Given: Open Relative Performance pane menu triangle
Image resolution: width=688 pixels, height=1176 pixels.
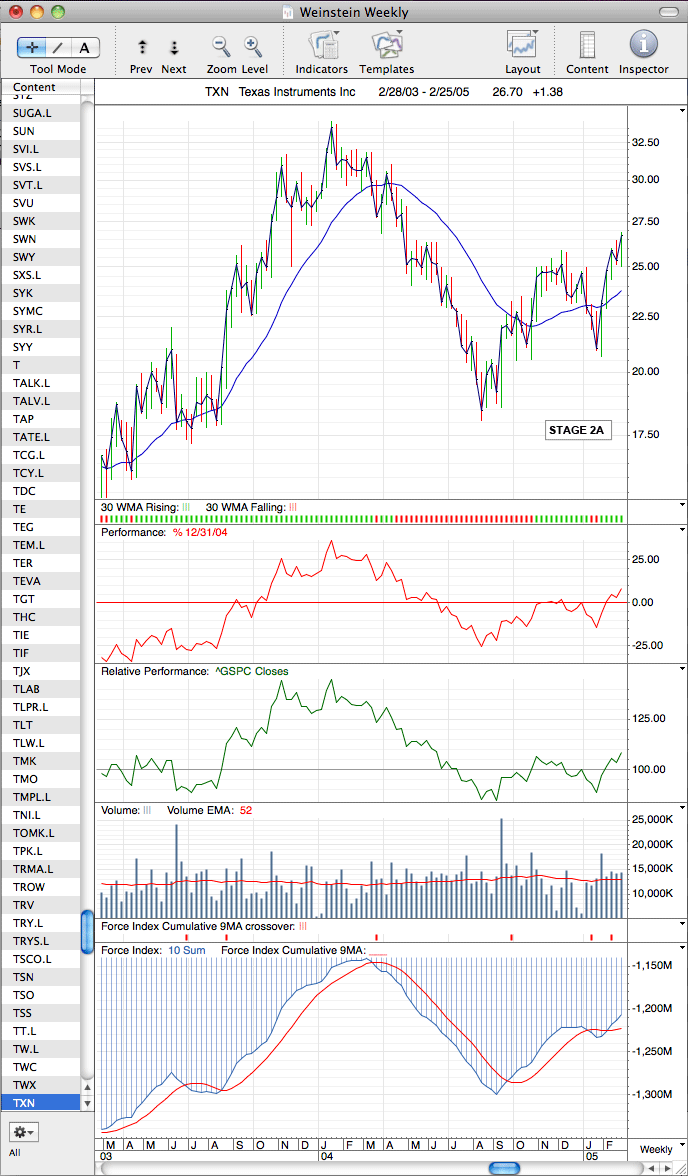Looking at the screenshot, I should tap(682, 668).
